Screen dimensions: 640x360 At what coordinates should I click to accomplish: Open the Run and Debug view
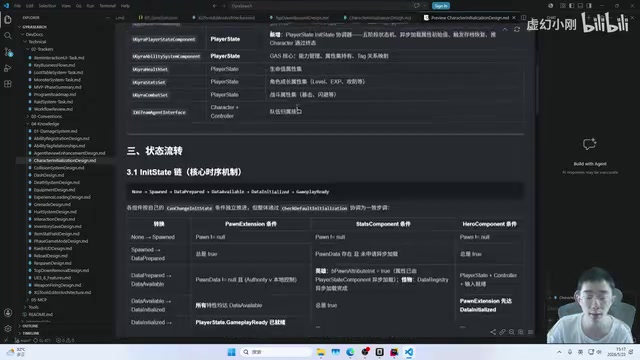point(8,68)
